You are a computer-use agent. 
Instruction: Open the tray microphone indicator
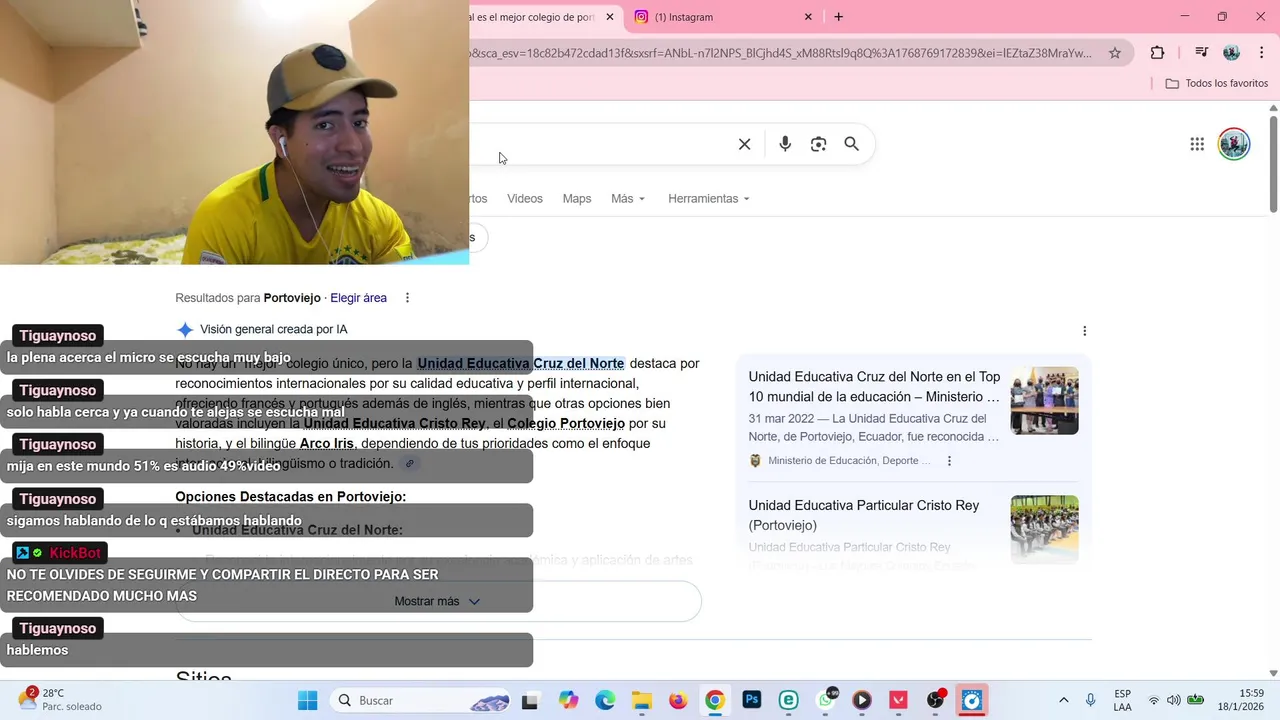tap(1091, 701)
